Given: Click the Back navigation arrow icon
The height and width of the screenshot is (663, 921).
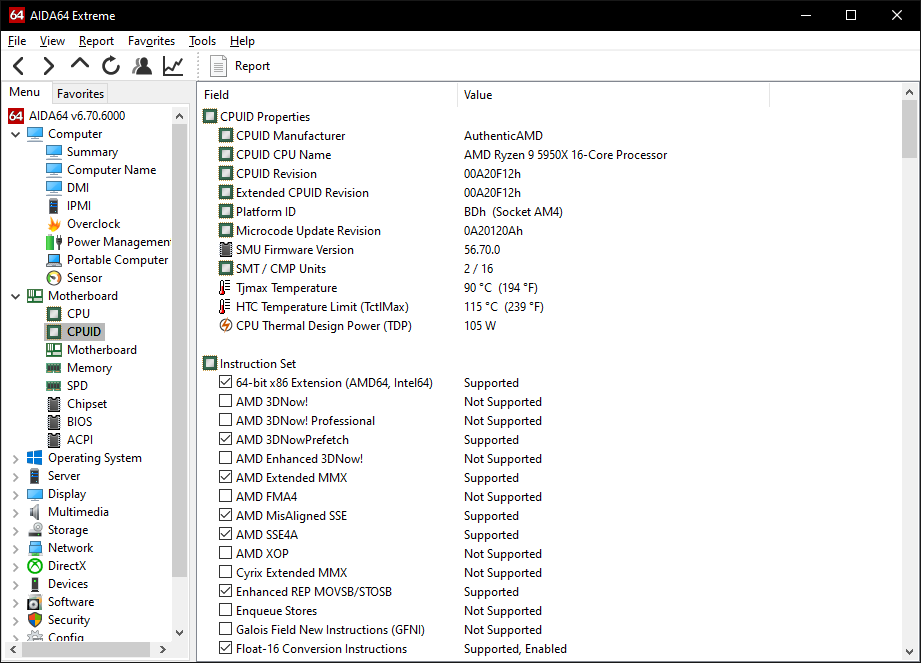Looking at the screenshot, I should click(x=18, y=66).
